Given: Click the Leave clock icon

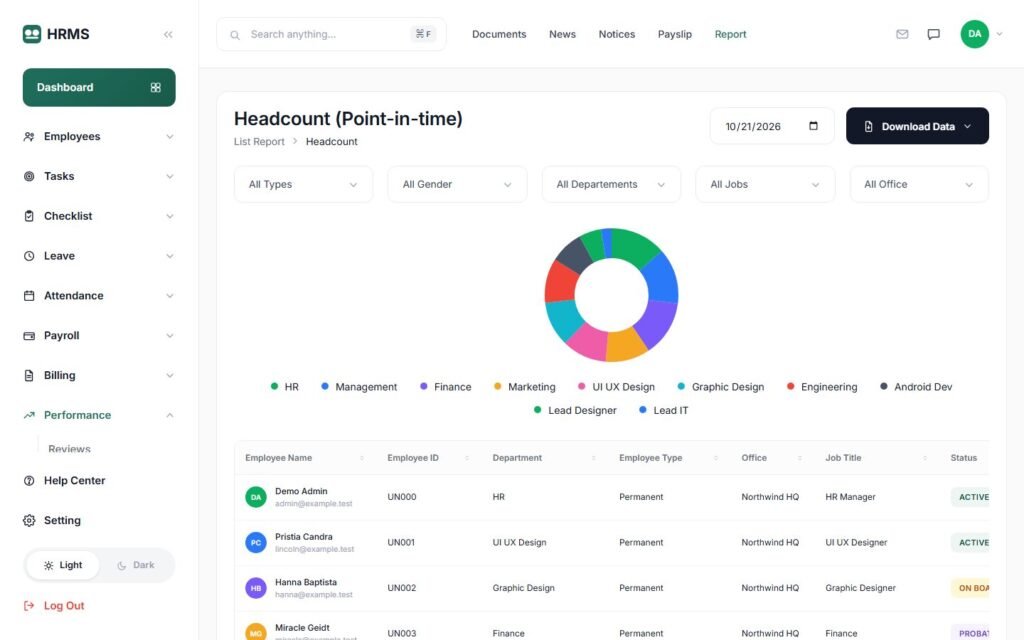Looking at the screenshot, I should tap(29, 256).
